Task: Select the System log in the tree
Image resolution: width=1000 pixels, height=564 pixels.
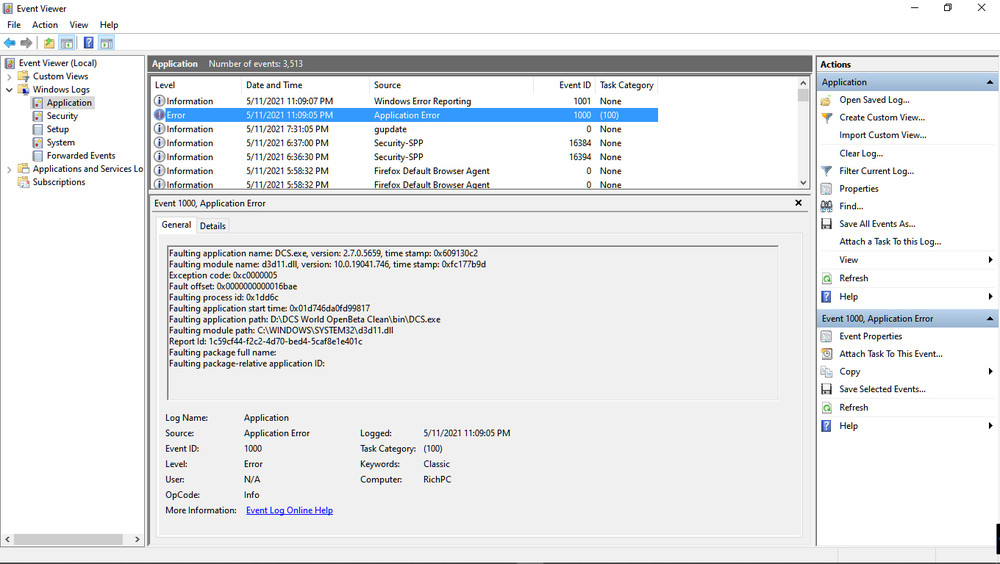Action: coord(60,143)
